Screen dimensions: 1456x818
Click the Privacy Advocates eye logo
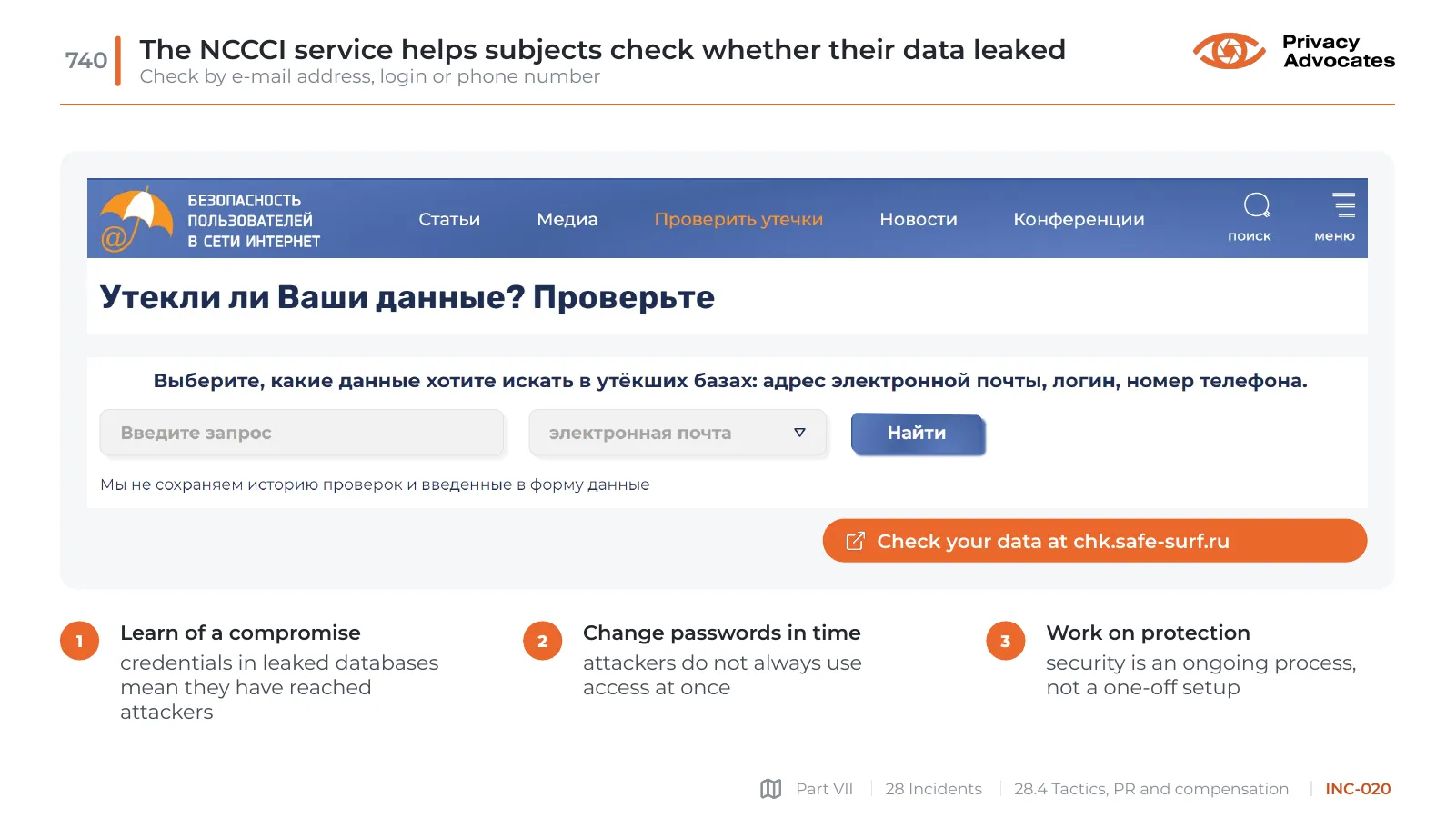click(x=1229, y=51)
